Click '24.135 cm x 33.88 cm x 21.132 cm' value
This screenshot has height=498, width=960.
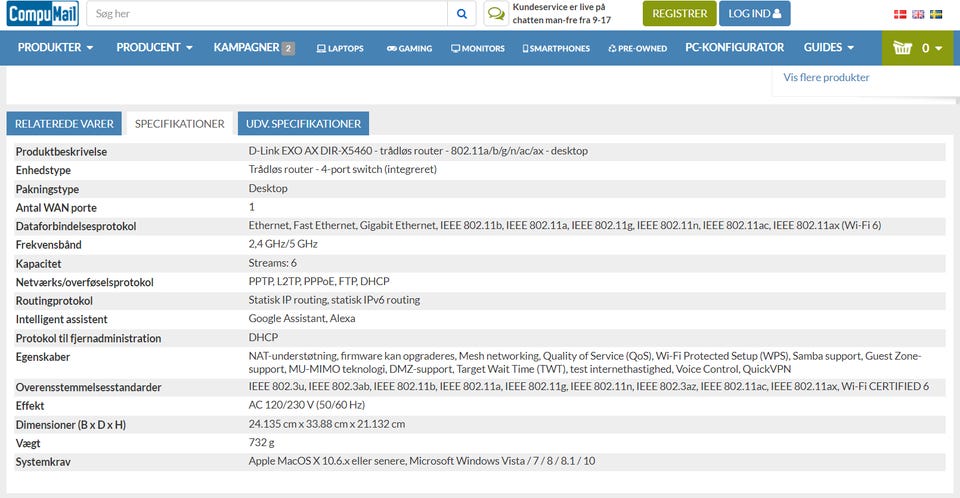coord(326,424)
